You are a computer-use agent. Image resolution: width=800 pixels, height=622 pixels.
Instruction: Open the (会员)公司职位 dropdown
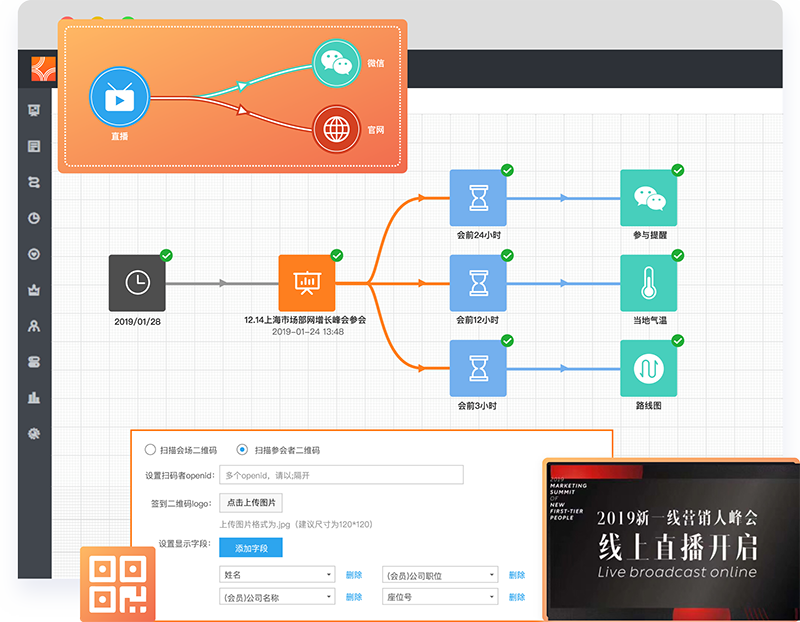point(440,575)
